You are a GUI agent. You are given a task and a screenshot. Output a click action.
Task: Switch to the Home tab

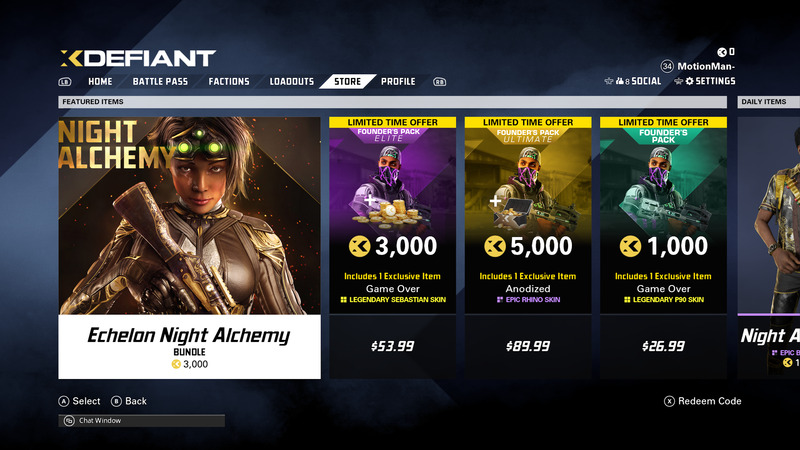coord(100,82)
